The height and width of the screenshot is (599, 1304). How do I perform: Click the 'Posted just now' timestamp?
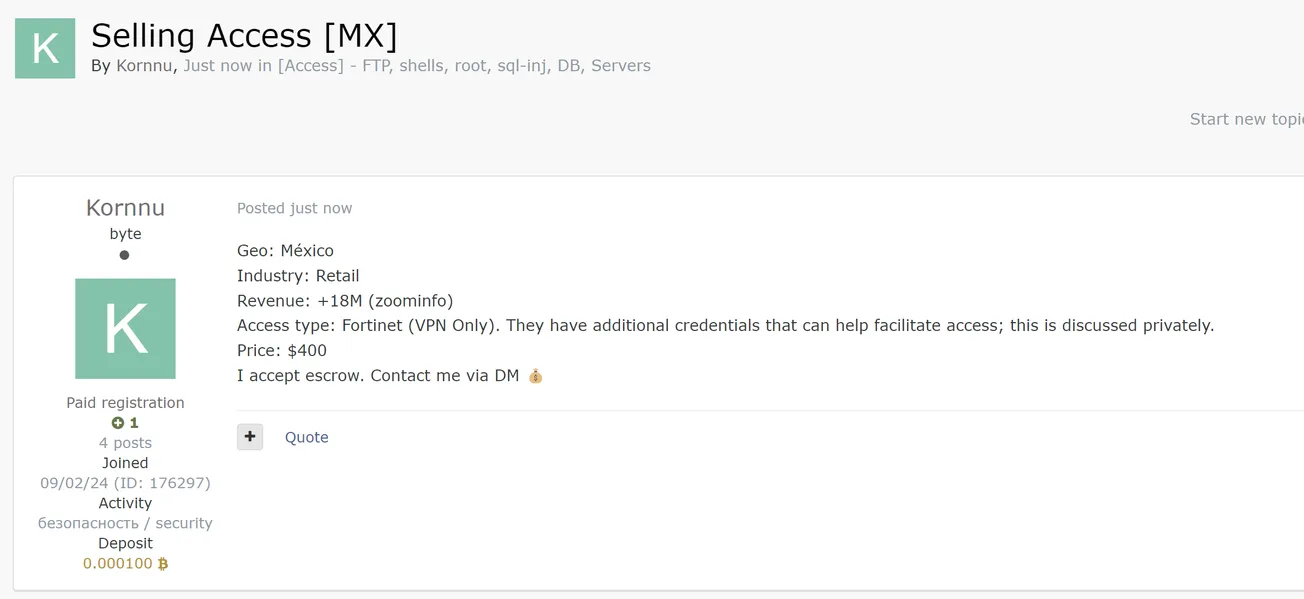294,208
